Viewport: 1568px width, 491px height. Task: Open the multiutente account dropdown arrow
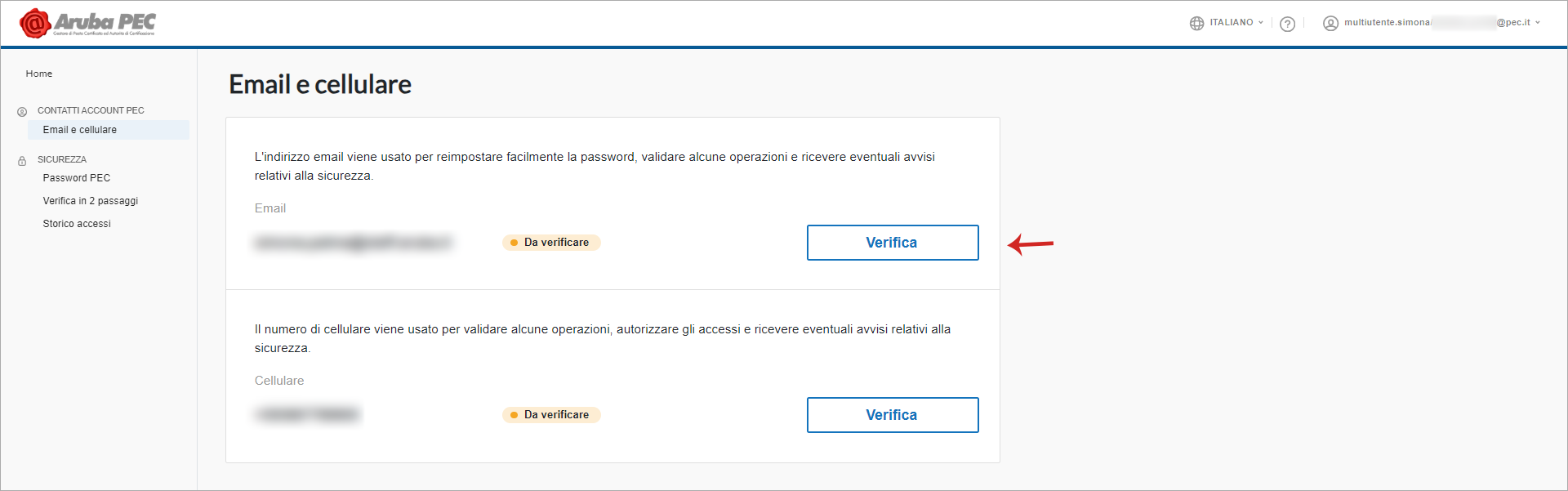coord(1538,23)
